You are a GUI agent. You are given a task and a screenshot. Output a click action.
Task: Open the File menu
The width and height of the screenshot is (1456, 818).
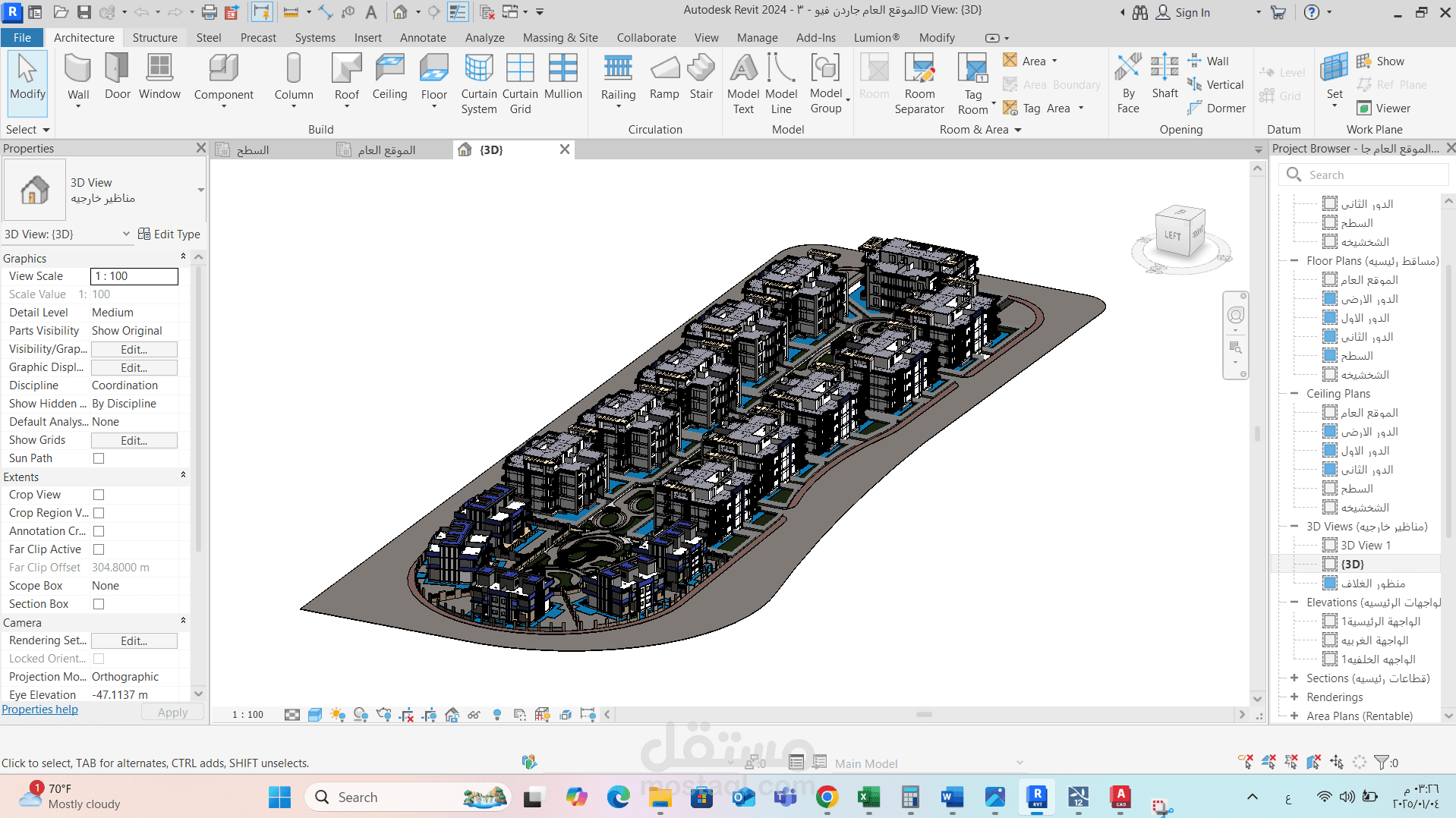pos(22,37)
